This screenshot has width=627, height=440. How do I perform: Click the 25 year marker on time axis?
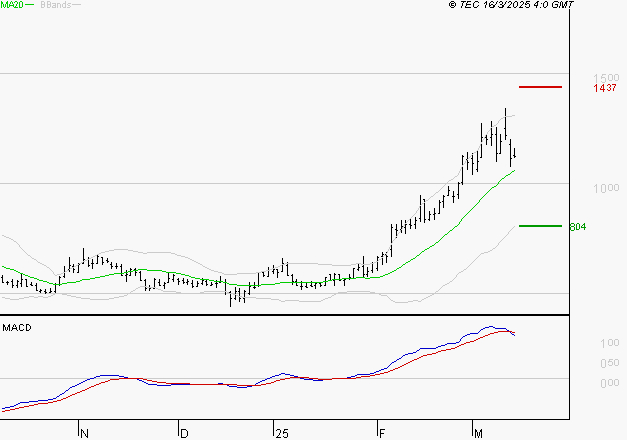coord(282,434)
